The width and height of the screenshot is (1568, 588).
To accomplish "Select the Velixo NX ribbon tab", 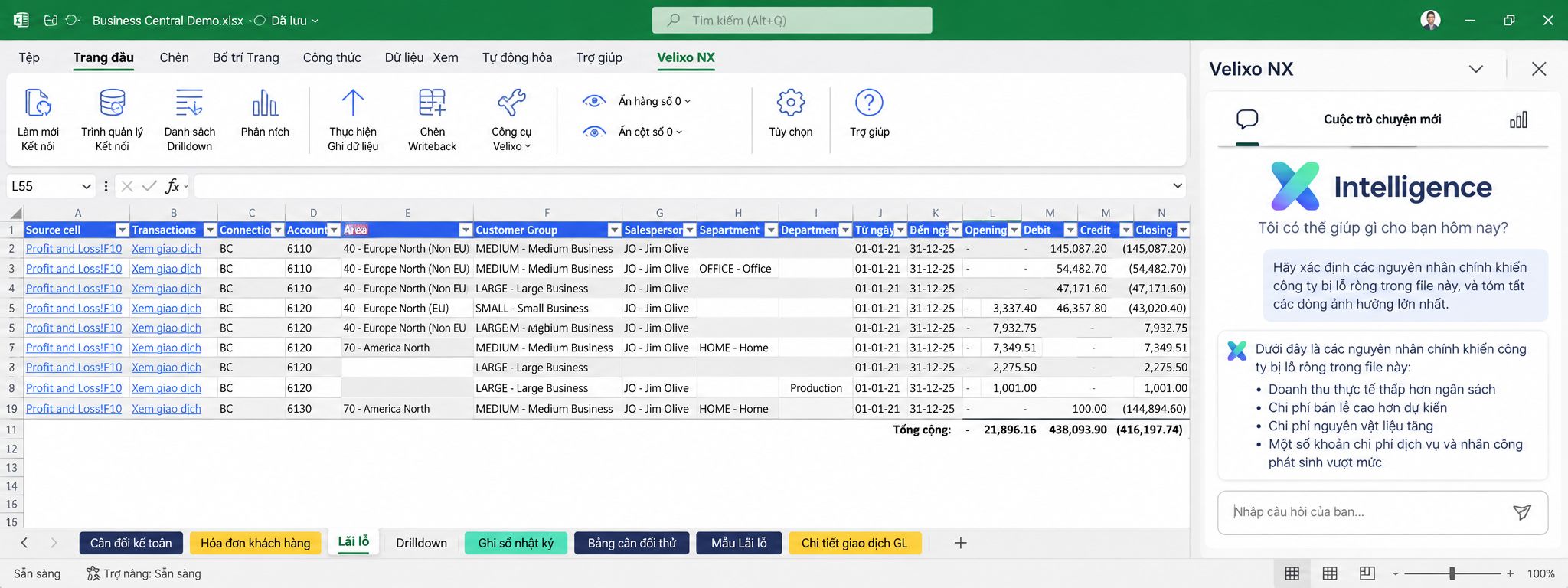I will click(x=685, y=57).
